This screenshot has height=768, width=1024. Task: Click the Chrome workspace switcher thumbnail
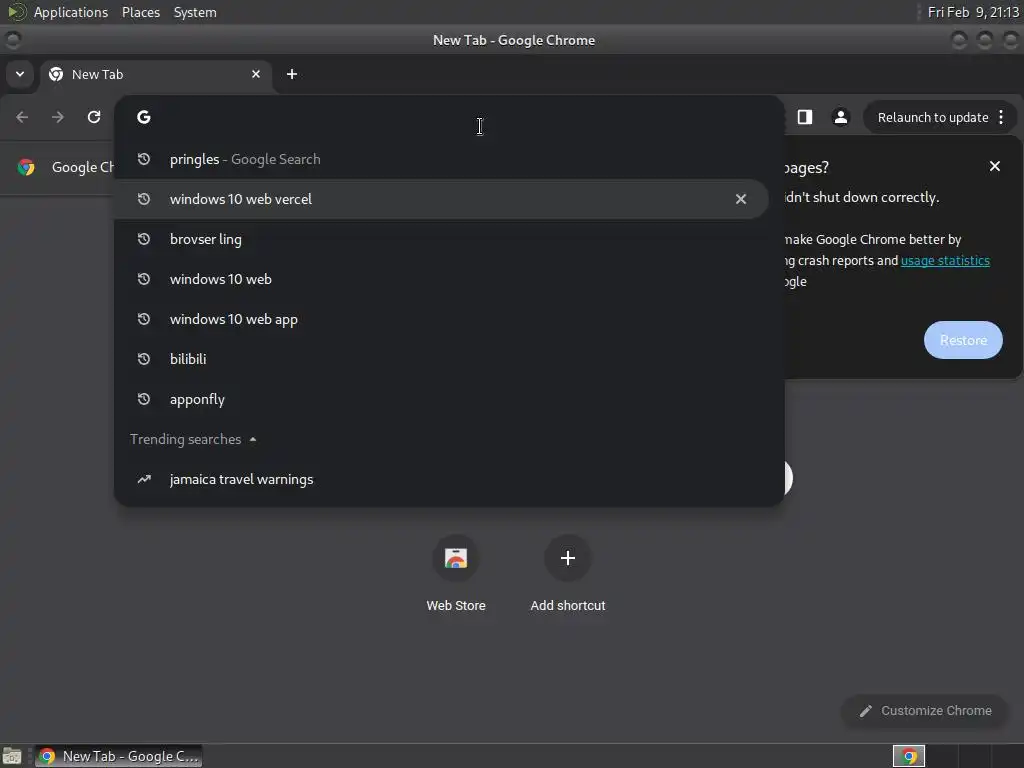click(909, 756)
